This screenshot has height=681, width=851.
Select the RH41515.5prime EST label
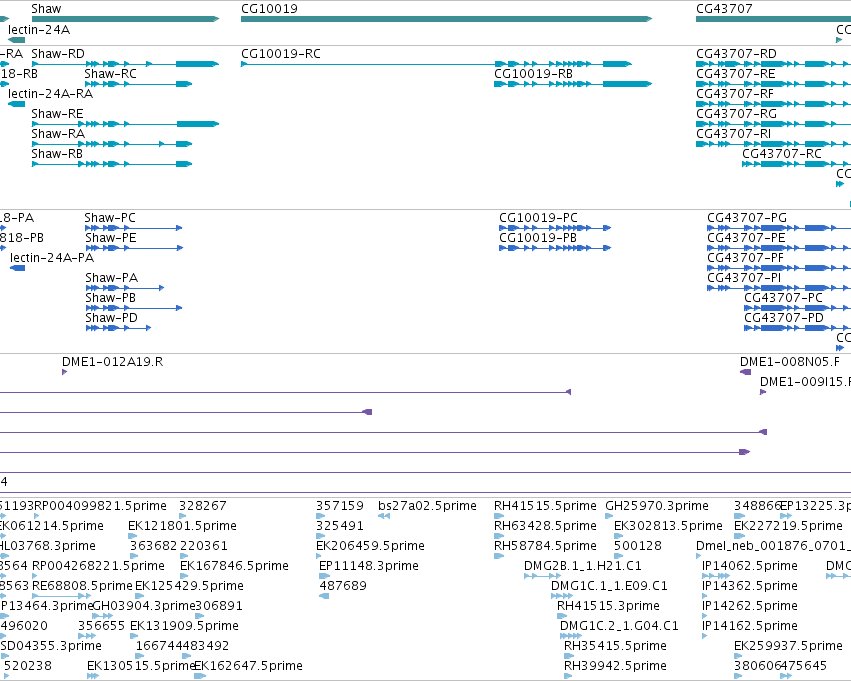545,506
